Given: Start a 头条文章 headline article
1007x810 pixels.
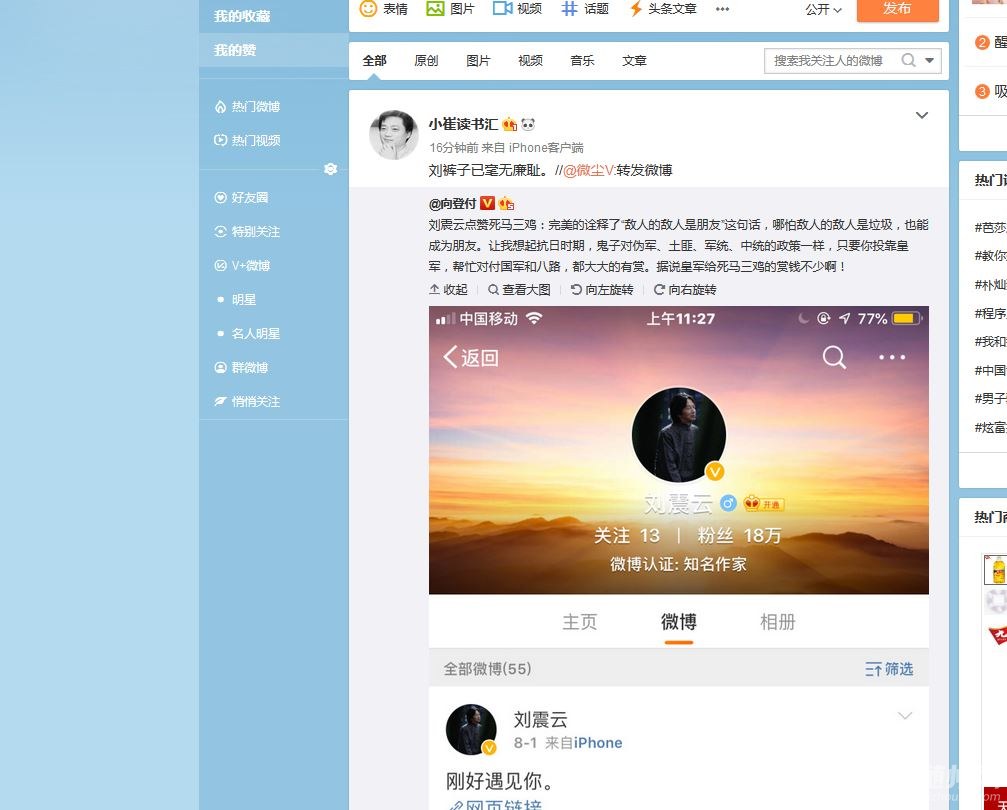Looking at the screenshot, I should 663,9.
